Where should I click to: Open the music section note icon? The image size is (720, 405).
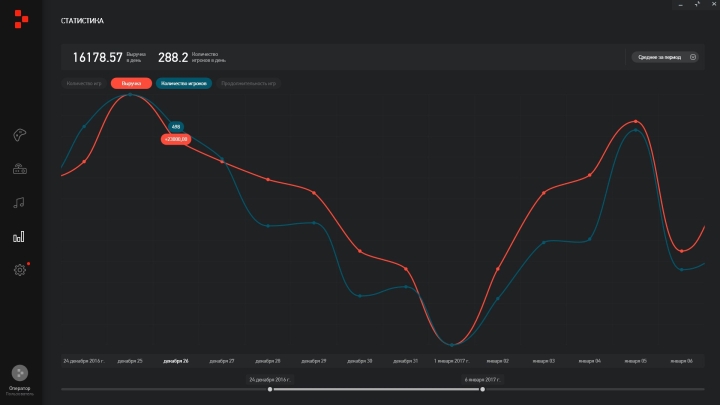coord(19,203)
